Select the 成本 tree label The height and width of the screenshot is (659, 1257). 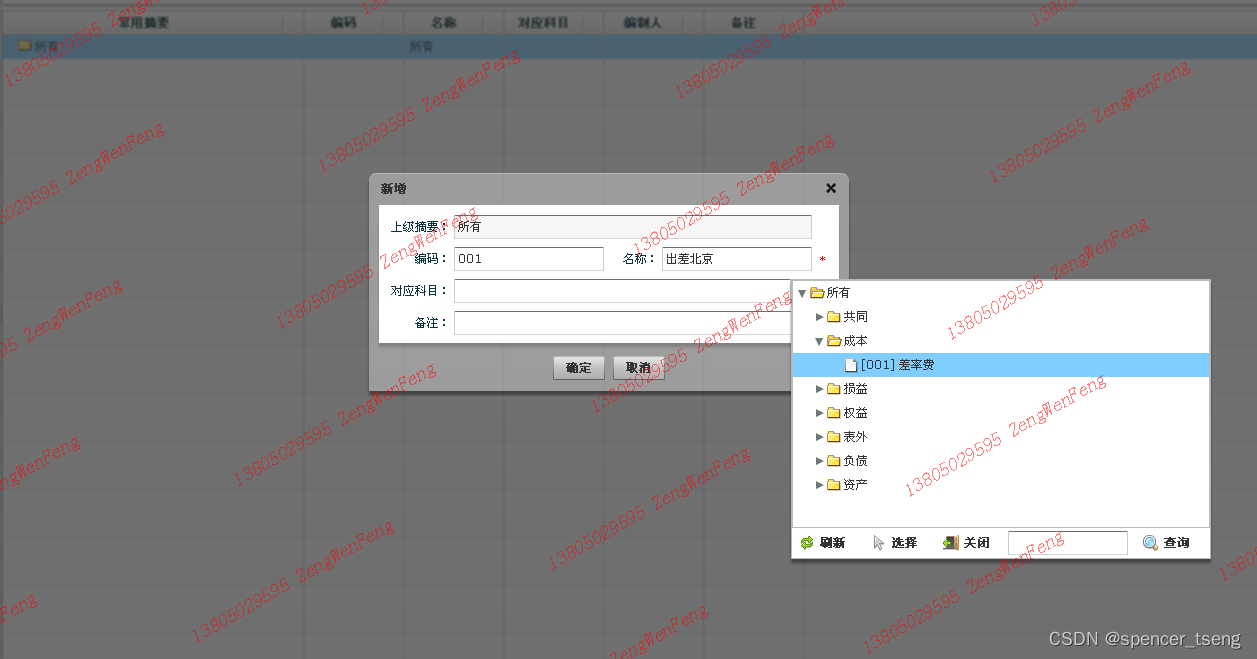855,341
